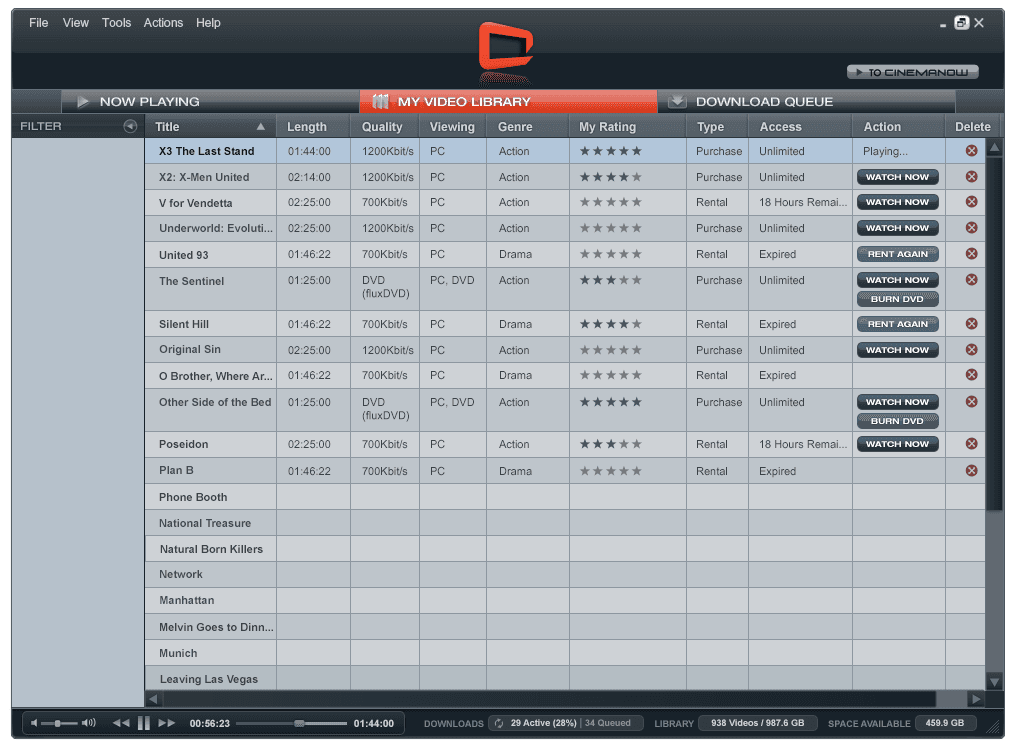Screen dimensions: 1015x749
Task: Select the Munich row
Action: 565,653
